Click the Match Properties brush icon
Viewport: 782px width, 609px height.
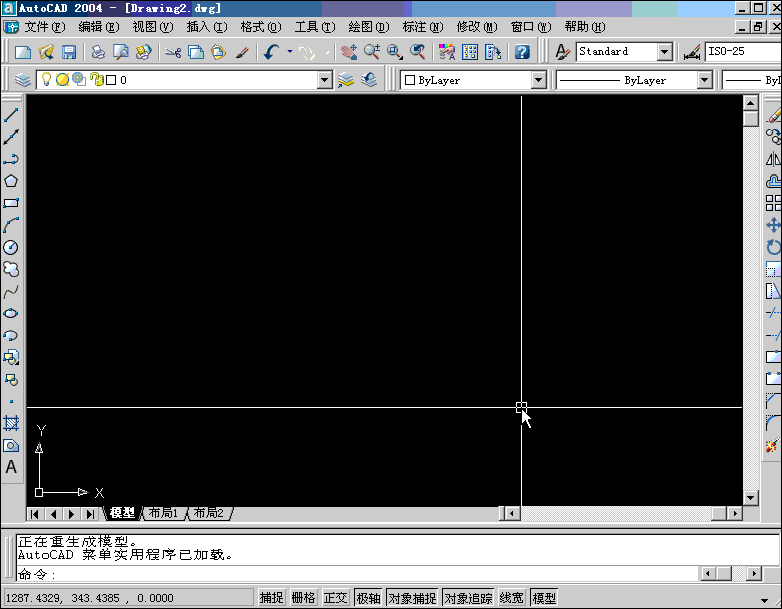pos(242,52)
